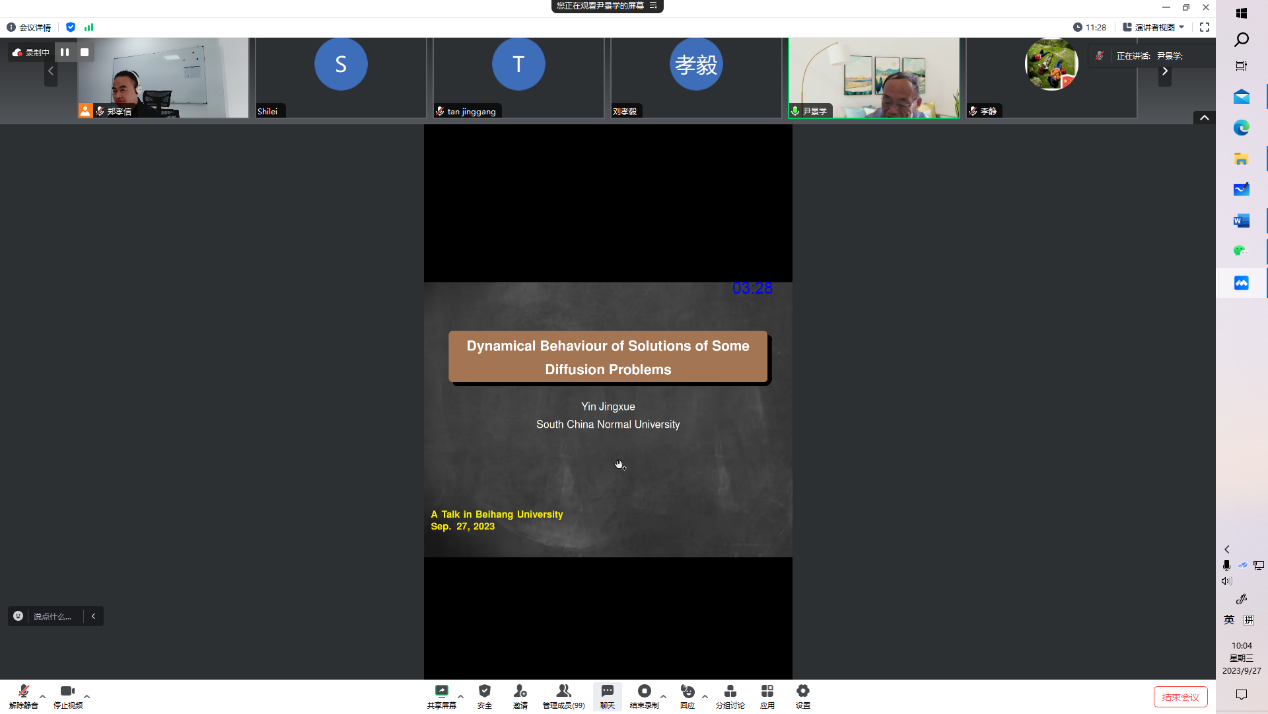Click the red End Meeting button
Image resolution: width=1268 pixels, height=714 pixels.
[1180, 697]
